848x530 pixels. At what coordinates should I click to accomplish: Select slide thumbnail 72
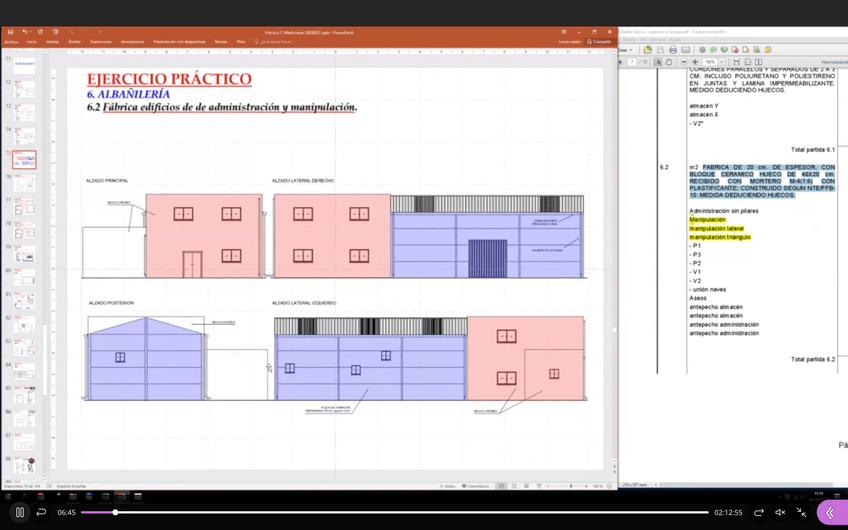point(24,89)
